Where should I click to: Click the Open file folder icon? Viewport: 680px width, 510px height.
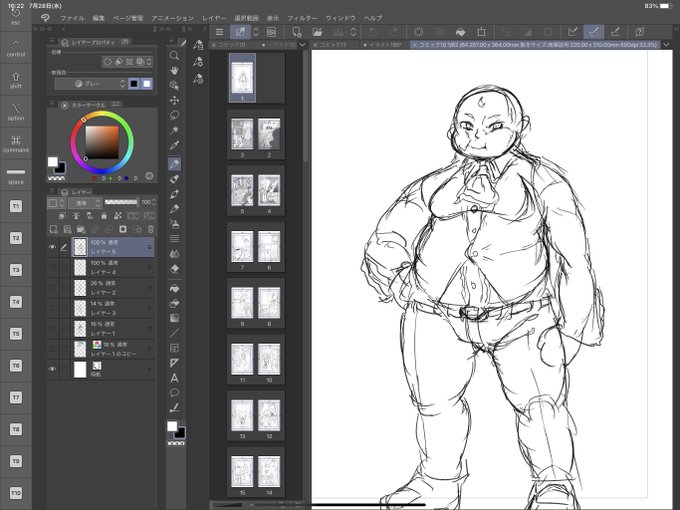point(317,32)
